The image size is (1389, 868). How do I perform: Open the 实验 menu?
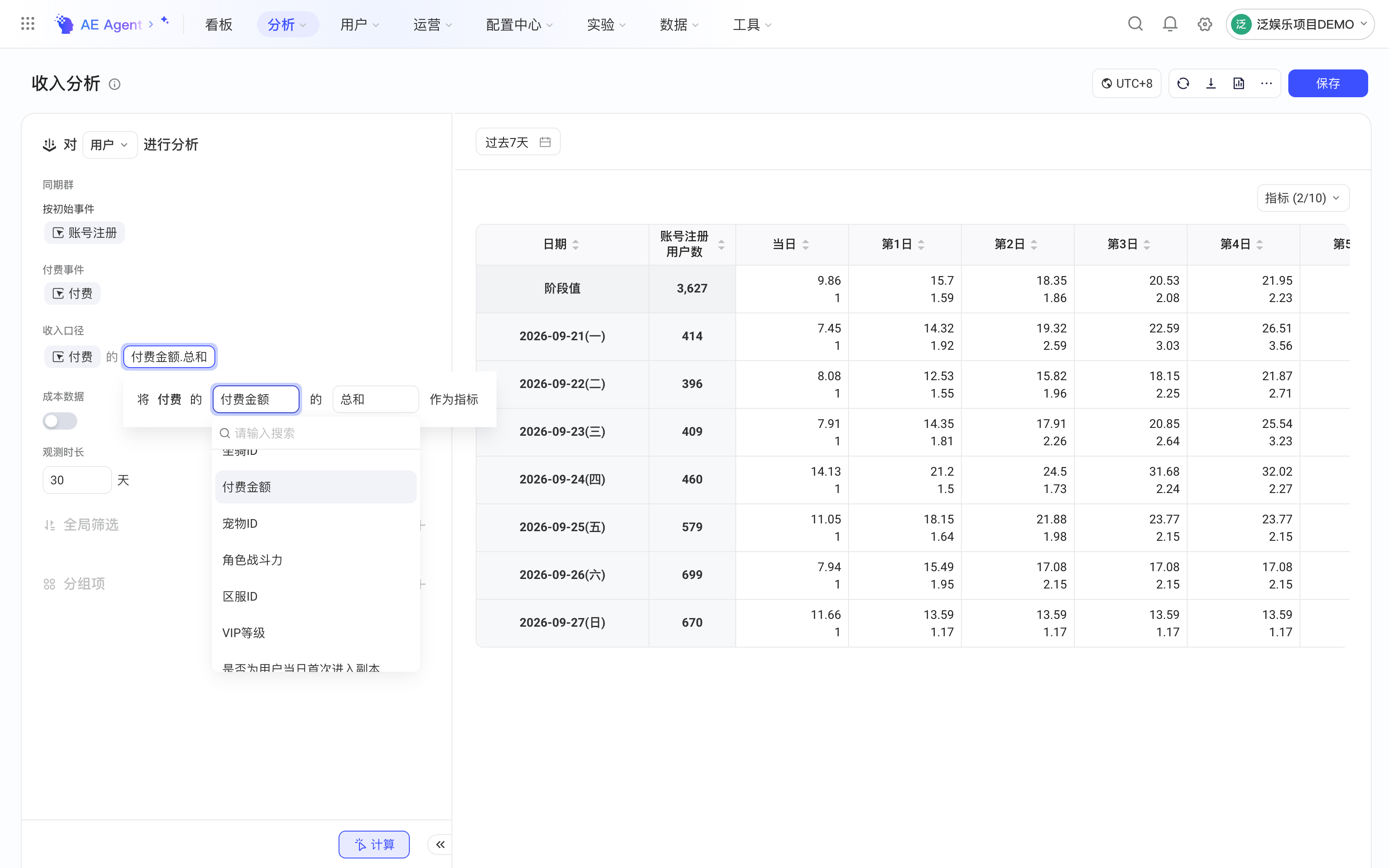tap(606, 24)
